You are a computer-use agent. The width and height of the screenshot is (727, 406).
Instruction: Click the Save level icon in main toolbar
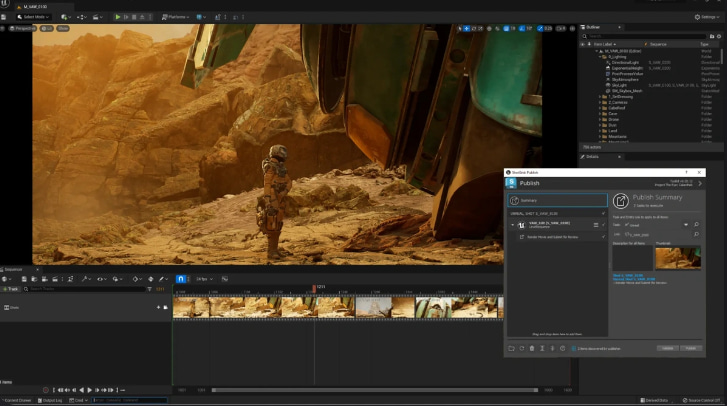click(4, 17)
